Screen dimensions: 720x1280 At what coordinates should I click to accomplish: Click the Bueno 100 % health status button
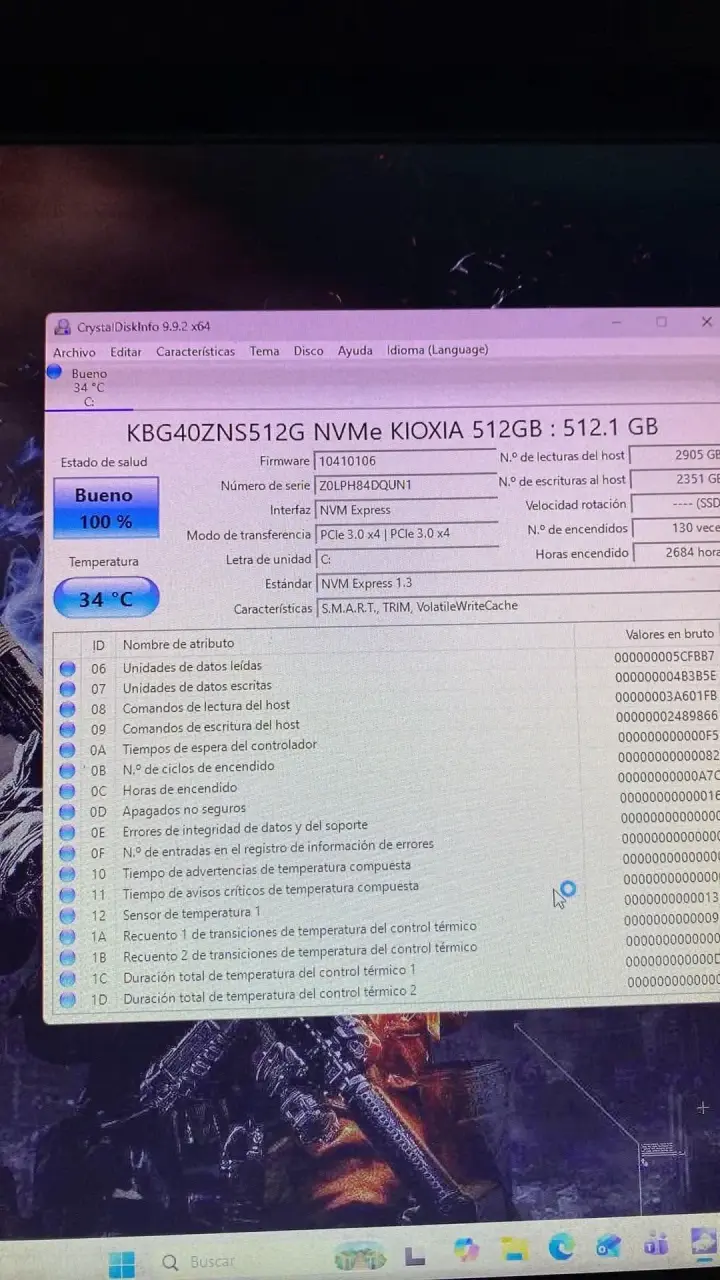tap(105, 507)
